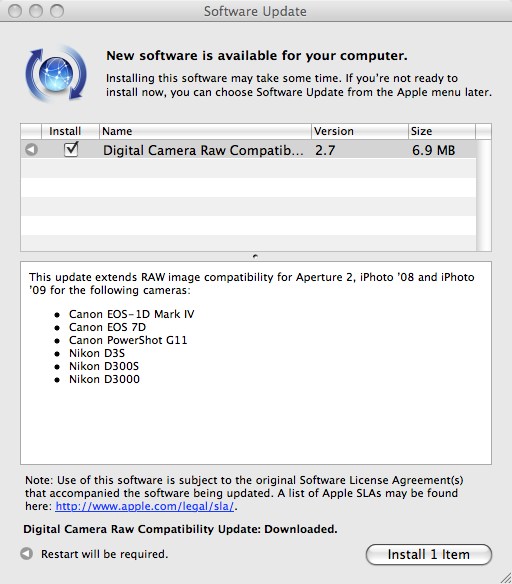Click restart-required icon beside Digital Camera Raw row
The height and width of the screenshot is (584, 512).
pos(31,150)
